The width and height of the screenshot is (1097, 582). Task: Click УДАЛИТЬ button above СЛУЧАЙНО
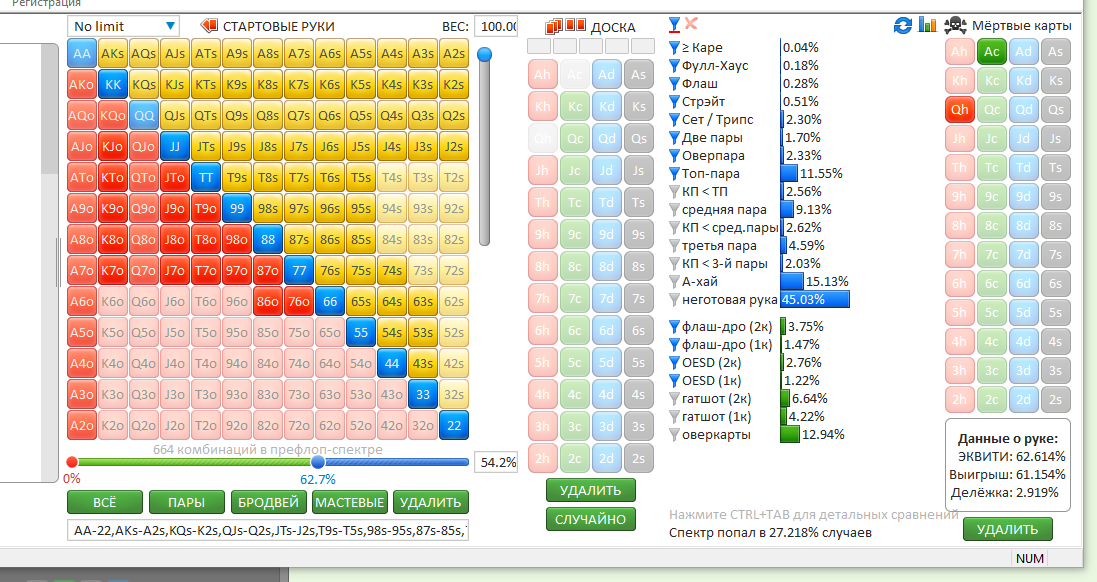click(x=590, y=490)
